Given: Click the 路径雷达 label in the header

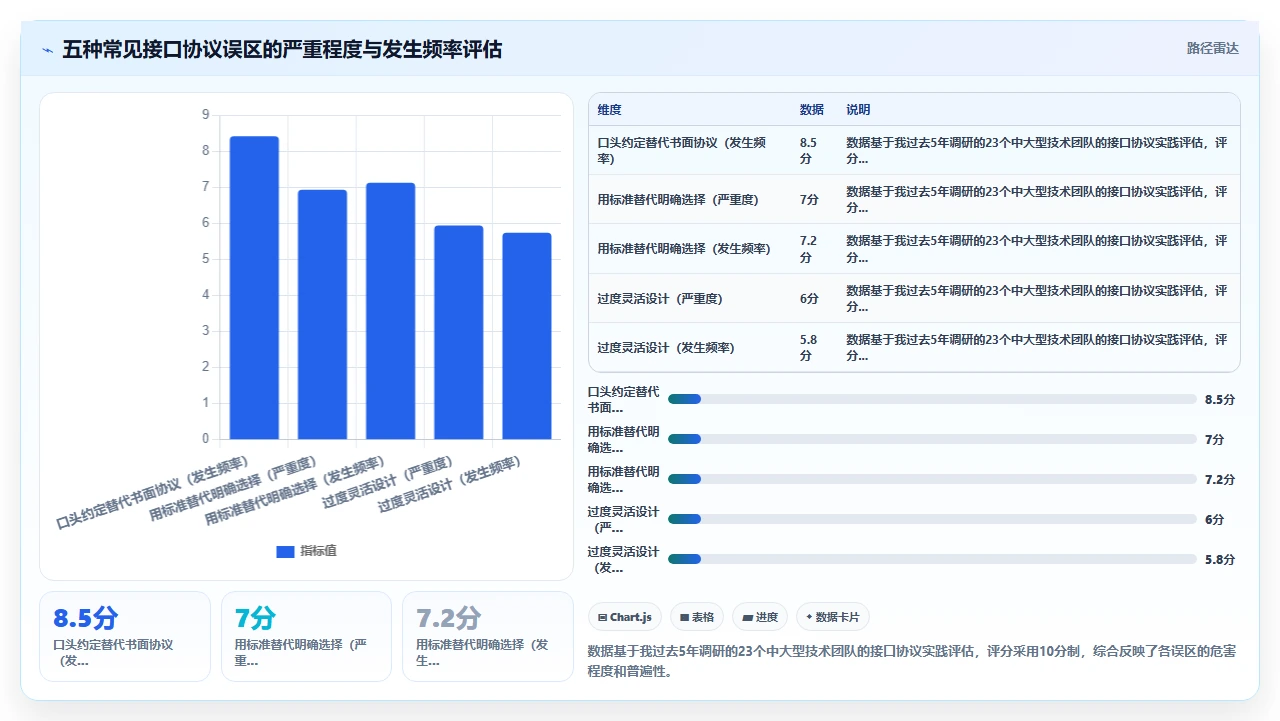Looking at the screenshot, I should click(1212, 48).
